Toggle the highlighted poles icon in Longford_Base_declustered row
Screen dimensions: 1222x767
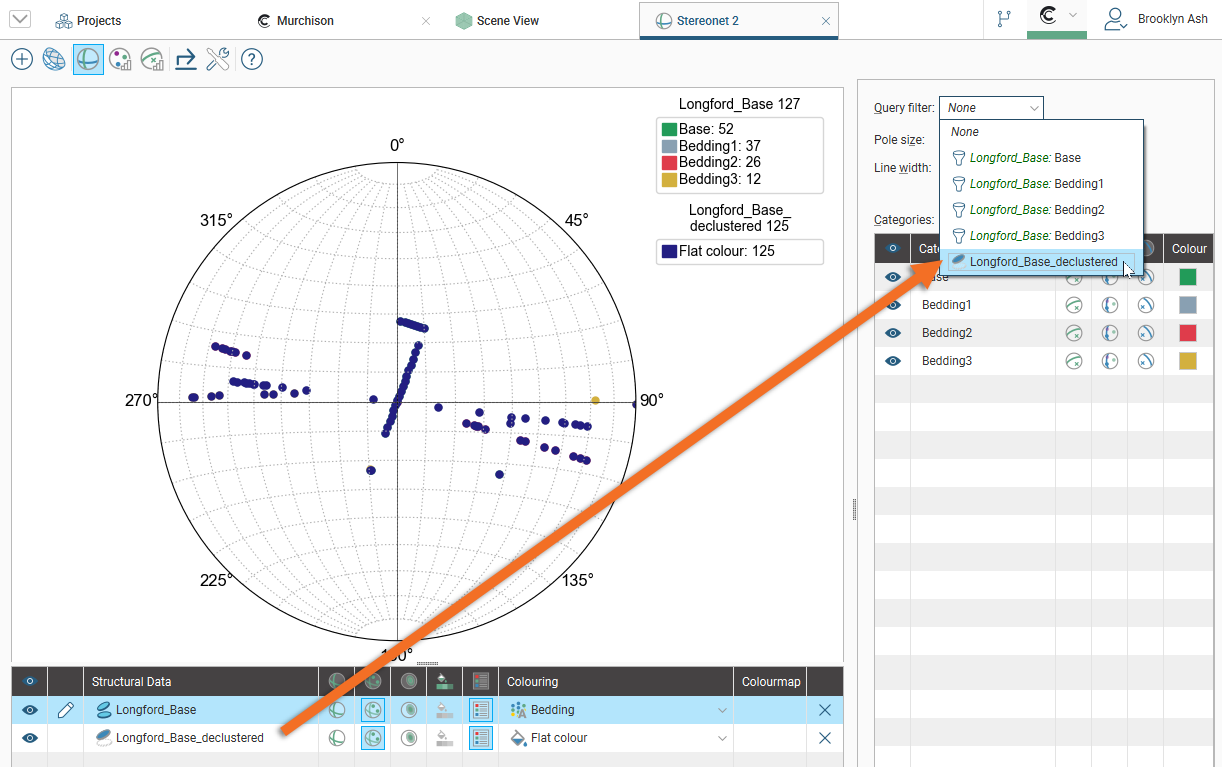(373, 738)
